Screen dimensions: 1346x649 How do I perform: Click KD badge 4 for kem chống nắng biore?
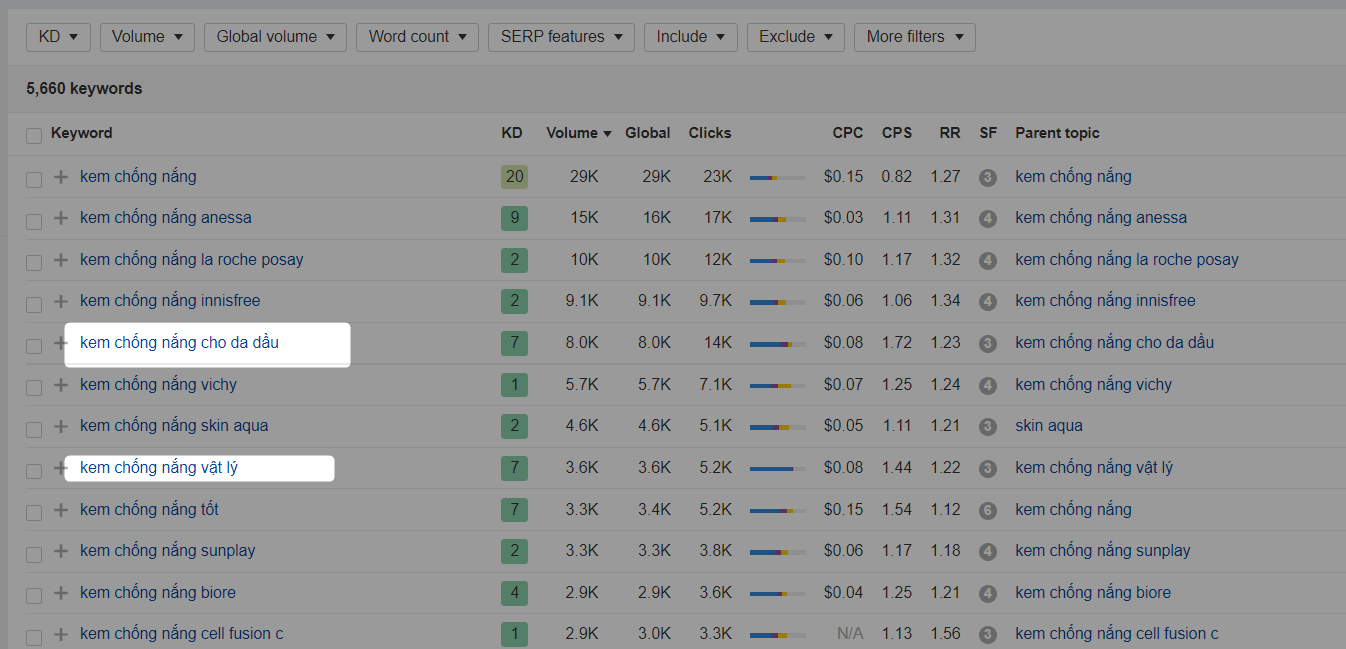pyautogui.click(x=514, y=593)
